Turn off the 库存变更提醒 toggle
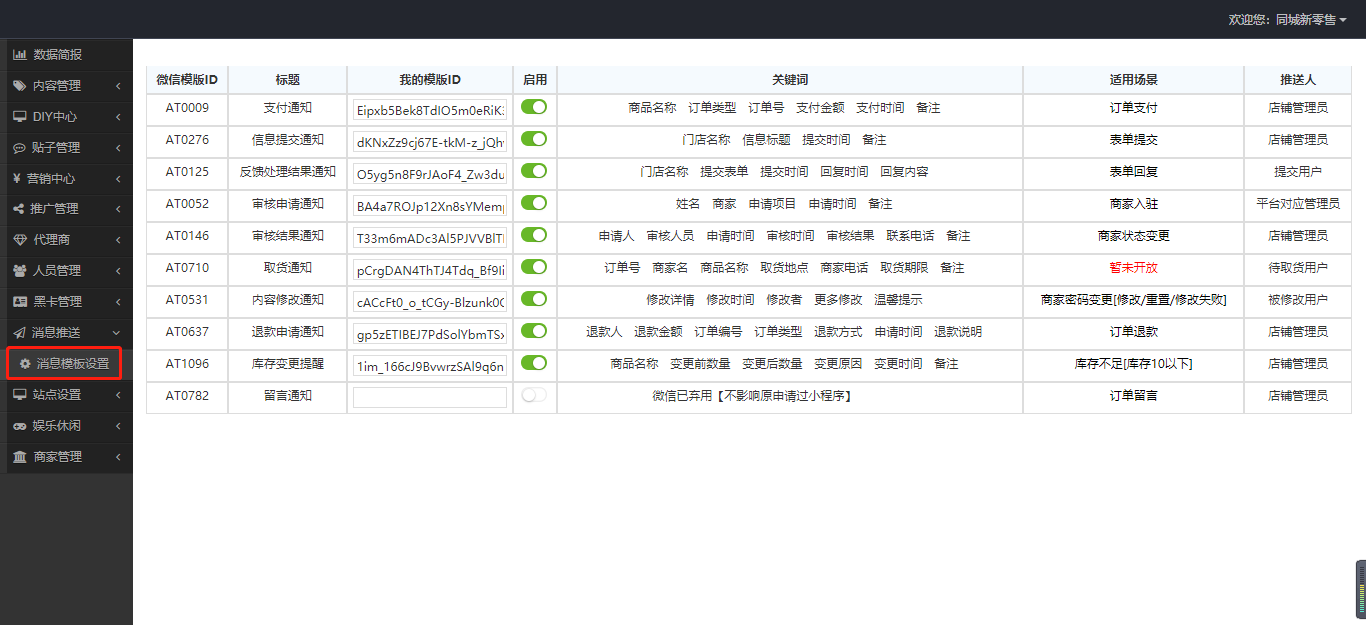Screen dimensions: 1366x625 [x=533, y=364]
